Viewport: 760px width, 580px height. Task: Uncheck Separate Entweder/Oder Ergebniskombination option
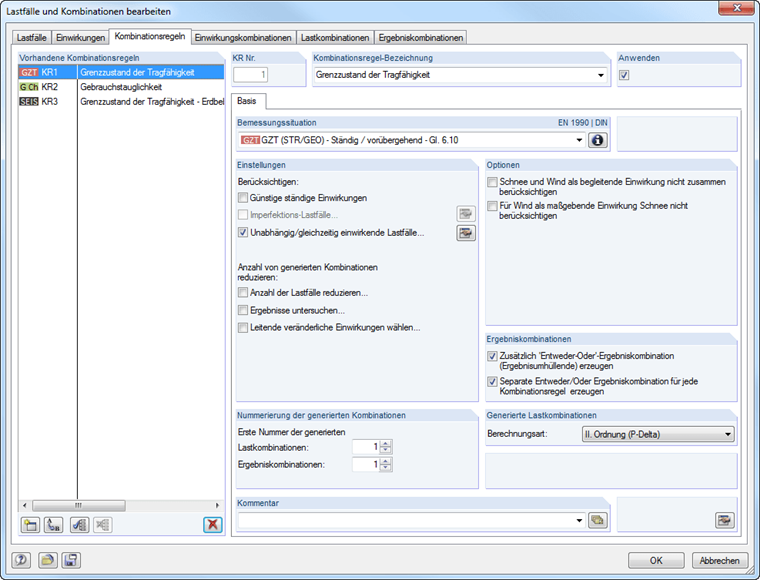coord(492,381)
